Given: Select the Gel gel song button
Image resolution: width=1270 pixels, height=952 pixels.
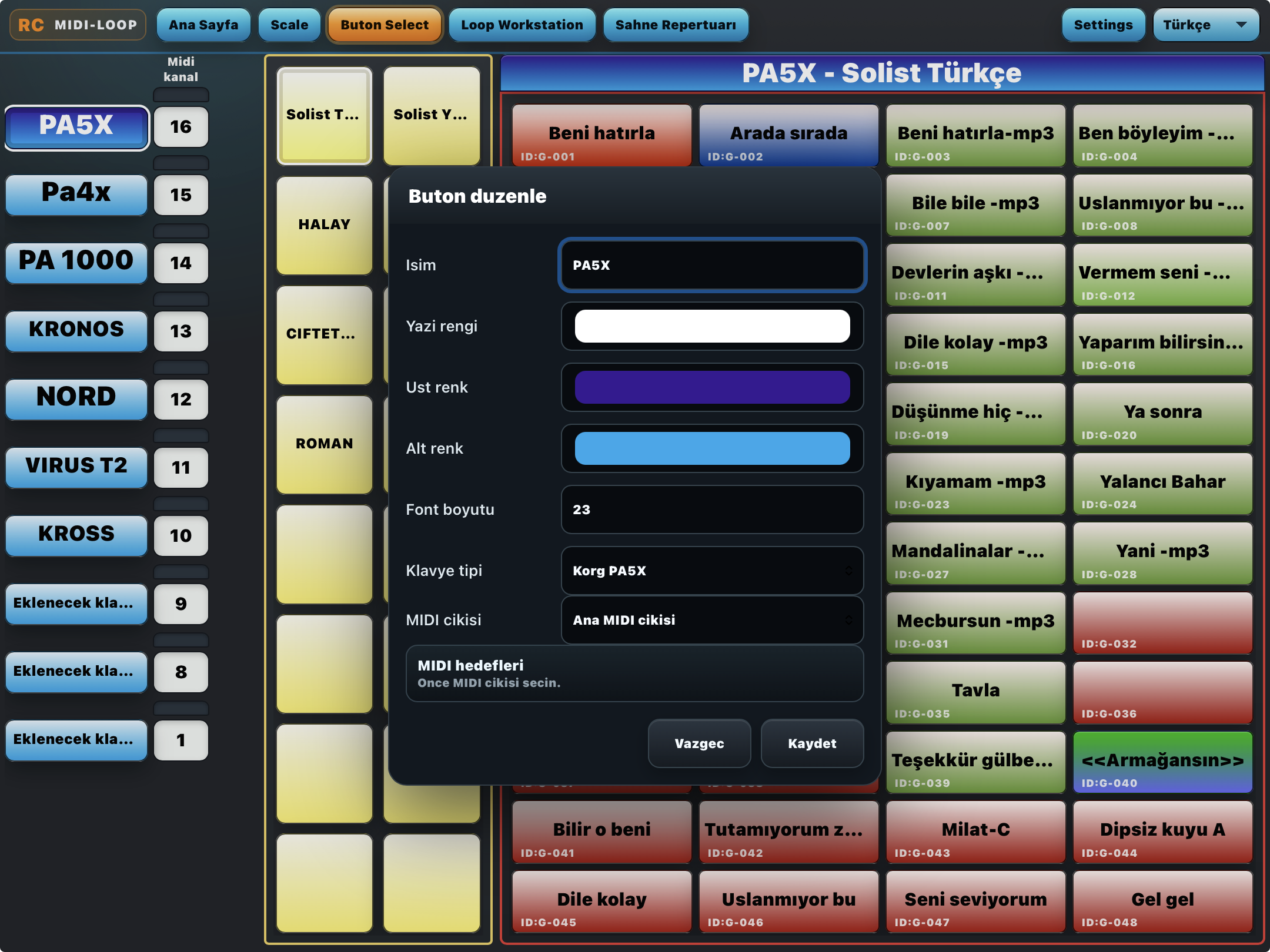Looking at the screenshot, I should (1162, 902).
